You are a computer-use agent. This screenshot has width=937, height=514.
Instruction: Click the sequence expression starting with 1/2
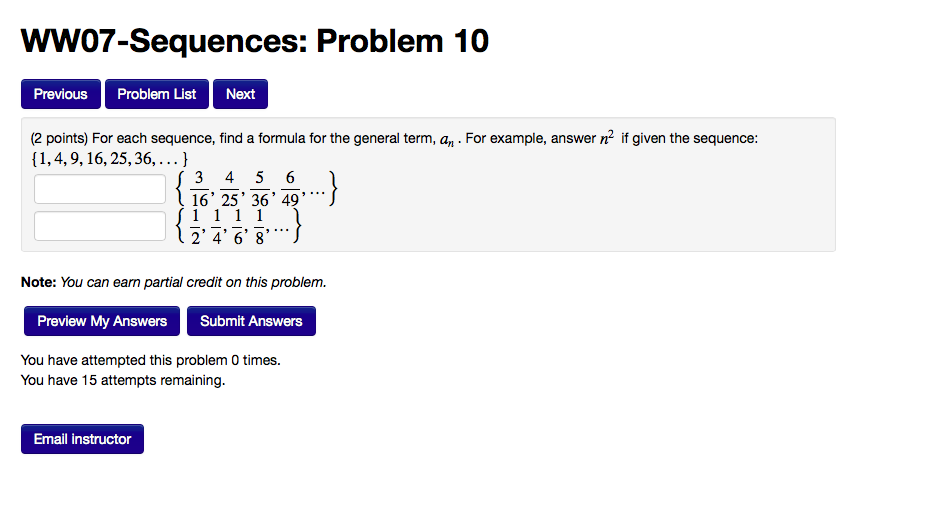click(237, 225)
